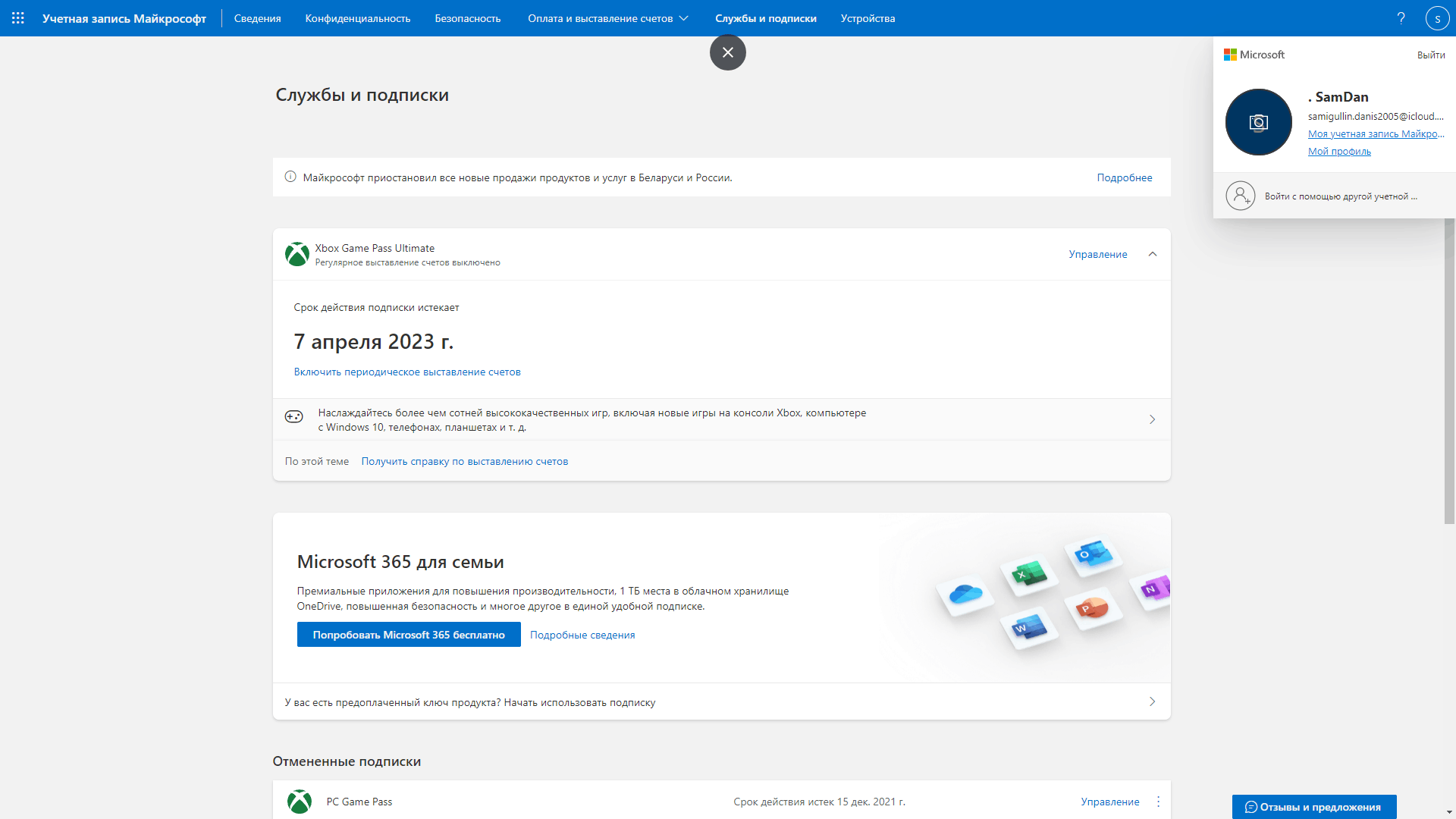Click the account email address text
1456x819 pixels.
click(x=1376, y=116)
